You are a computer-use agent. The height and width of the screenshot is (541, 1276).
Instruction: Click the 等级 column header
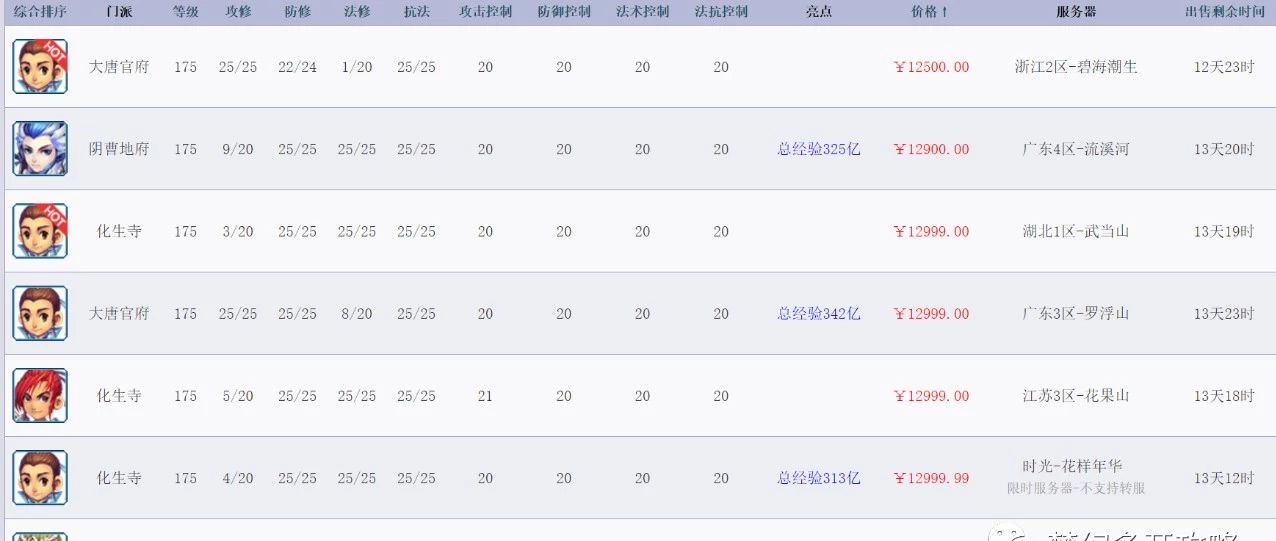(x=185, y=12)
